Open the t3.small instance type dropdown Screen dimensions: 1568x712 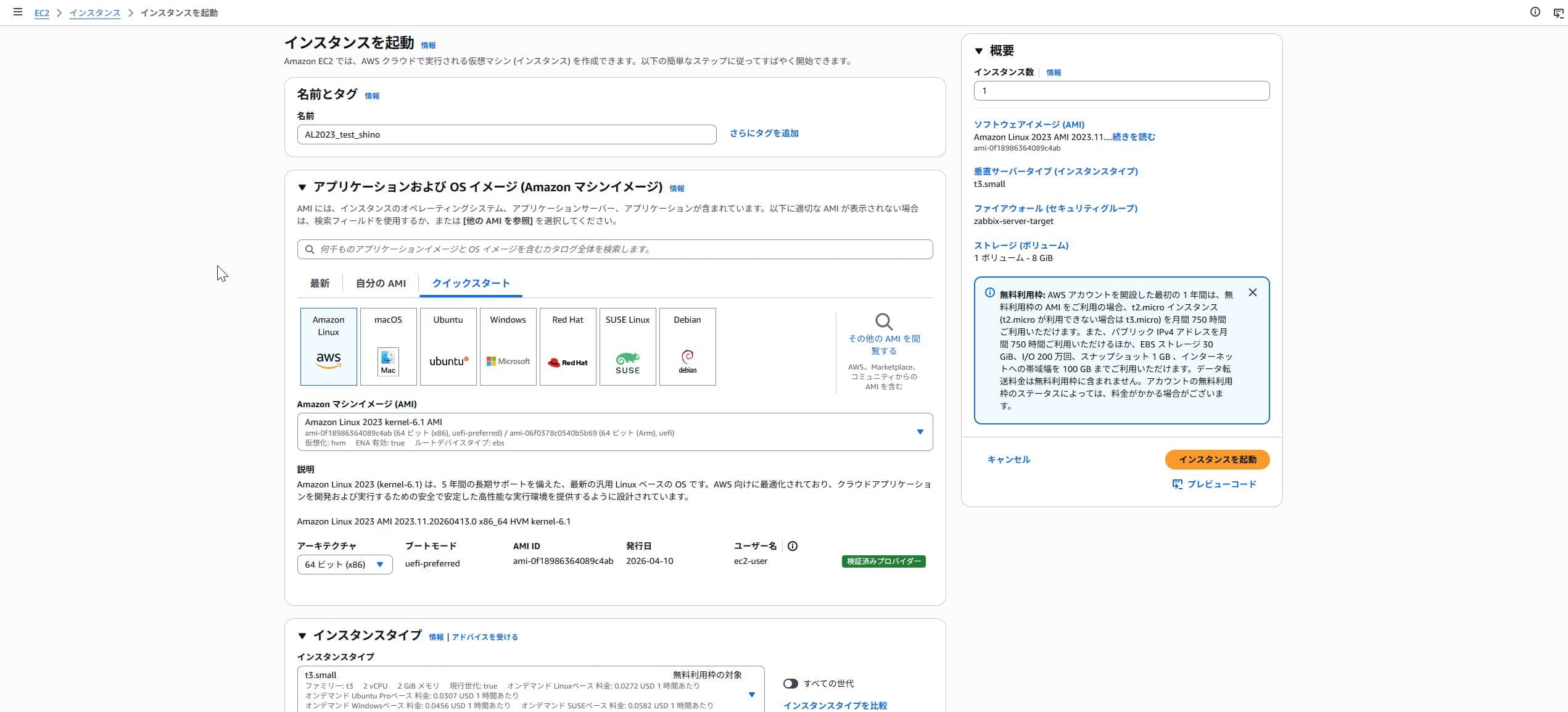click(751, 694)
